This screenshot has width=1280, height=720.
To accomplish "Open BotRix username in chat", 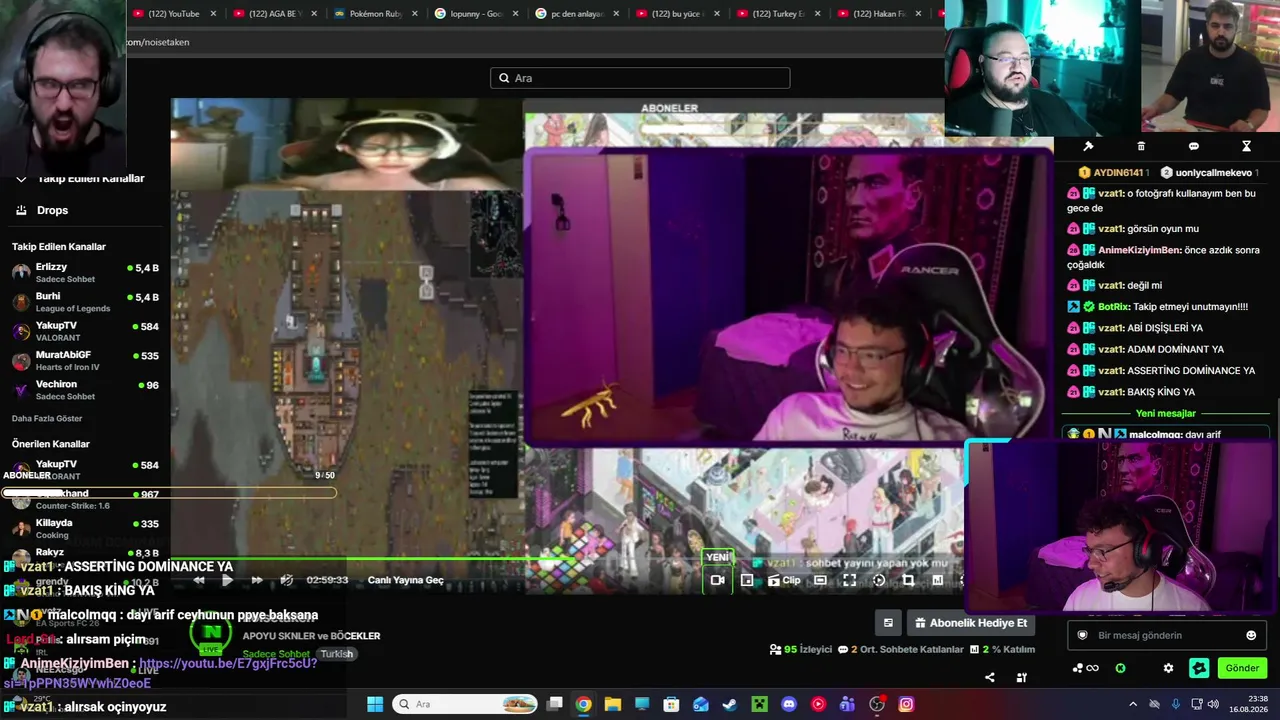I will tap(1115, 307).
